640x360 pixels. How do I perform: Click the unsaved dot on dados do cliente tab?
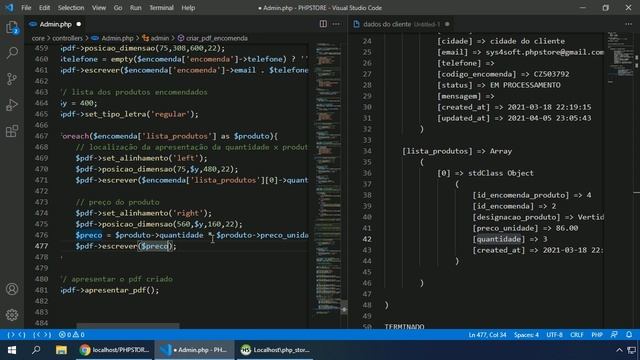447,24
